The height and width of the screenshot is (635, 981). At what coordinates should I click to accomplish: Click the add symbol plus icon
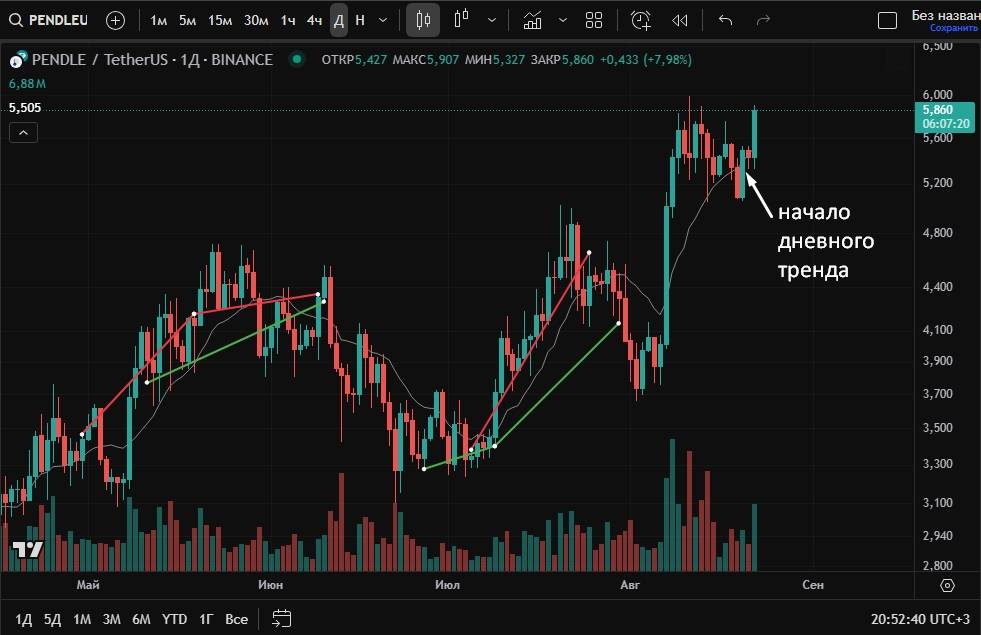(x=115, y=20)
